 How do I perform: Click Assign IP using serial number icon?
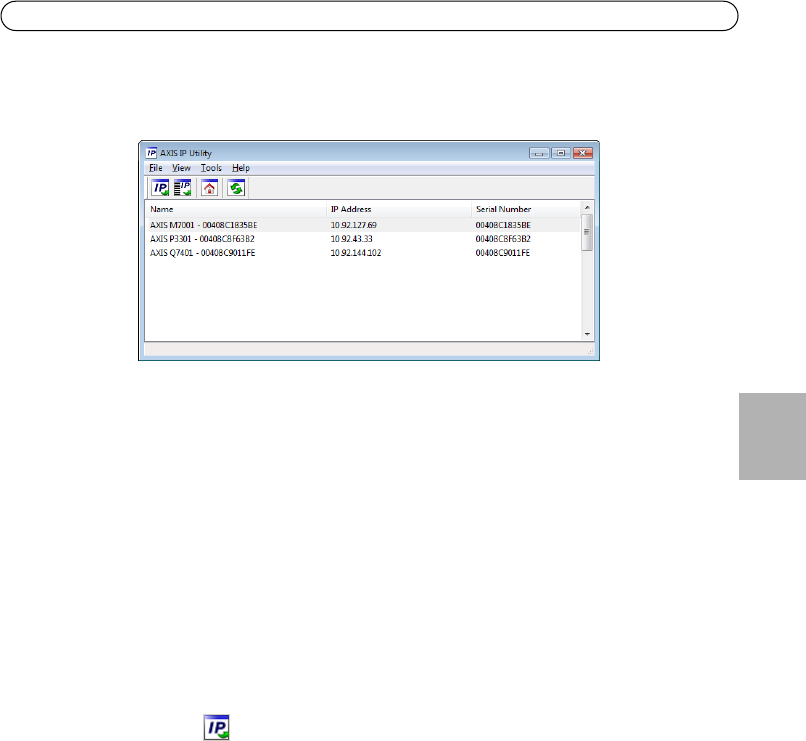(x=182, y=188)
